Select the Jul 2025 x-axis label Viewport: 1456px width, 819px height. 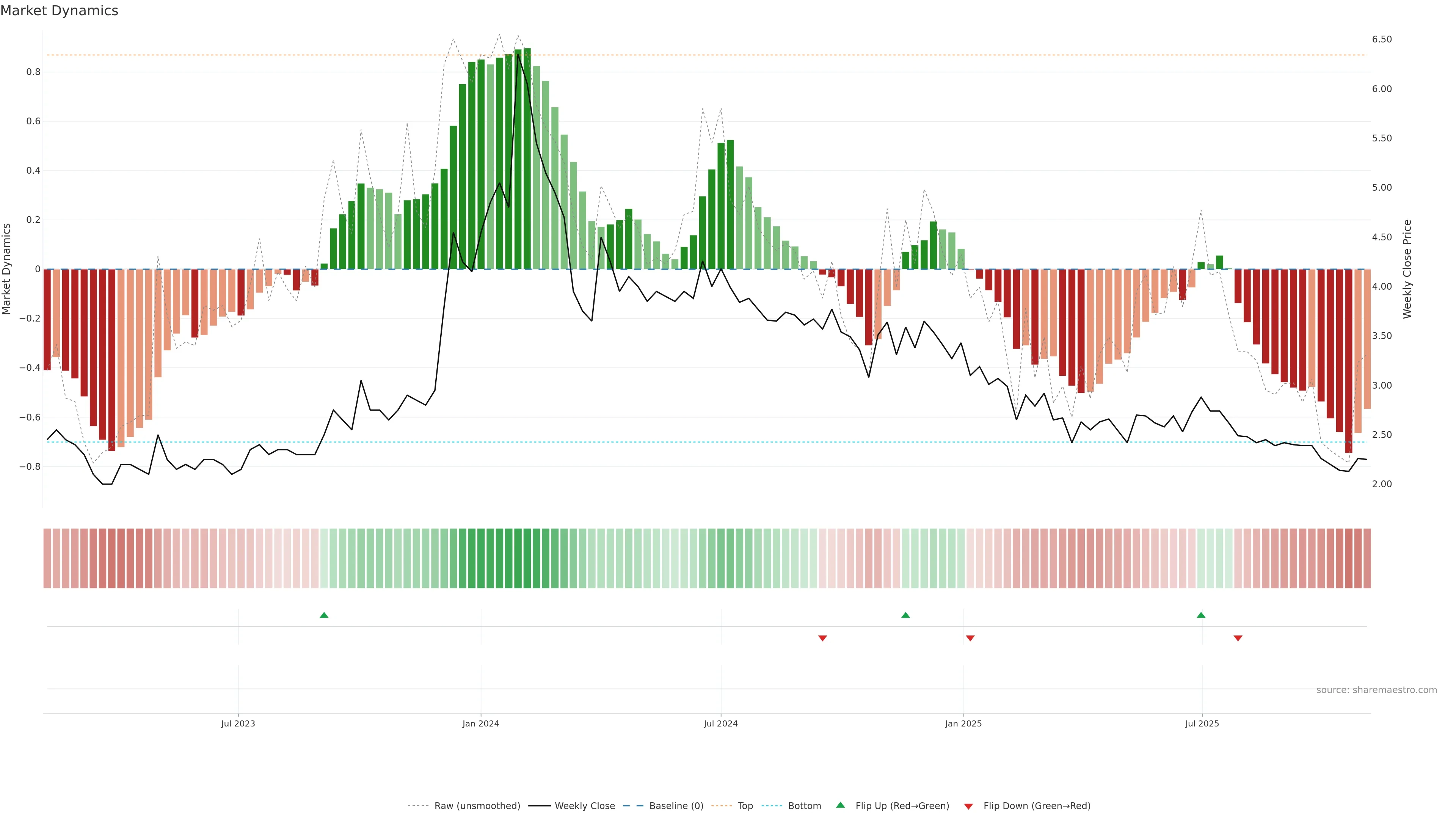[1202, 723]
